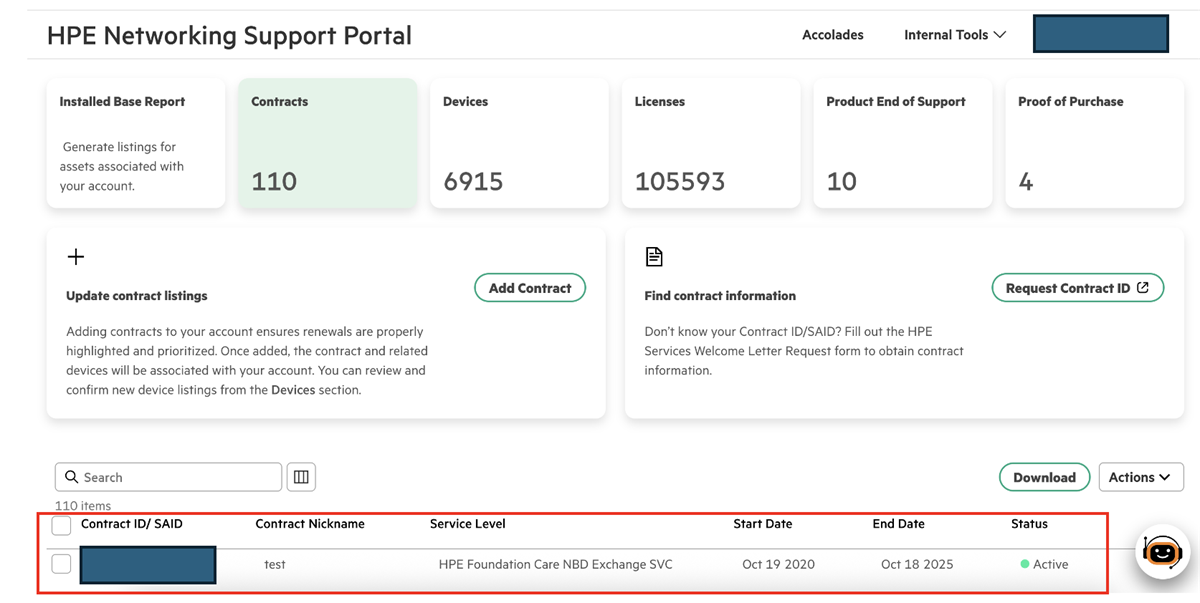Screen dimensions: 1200x603
Task: Click into the Search input field
Action: click(x=168, y=477)
